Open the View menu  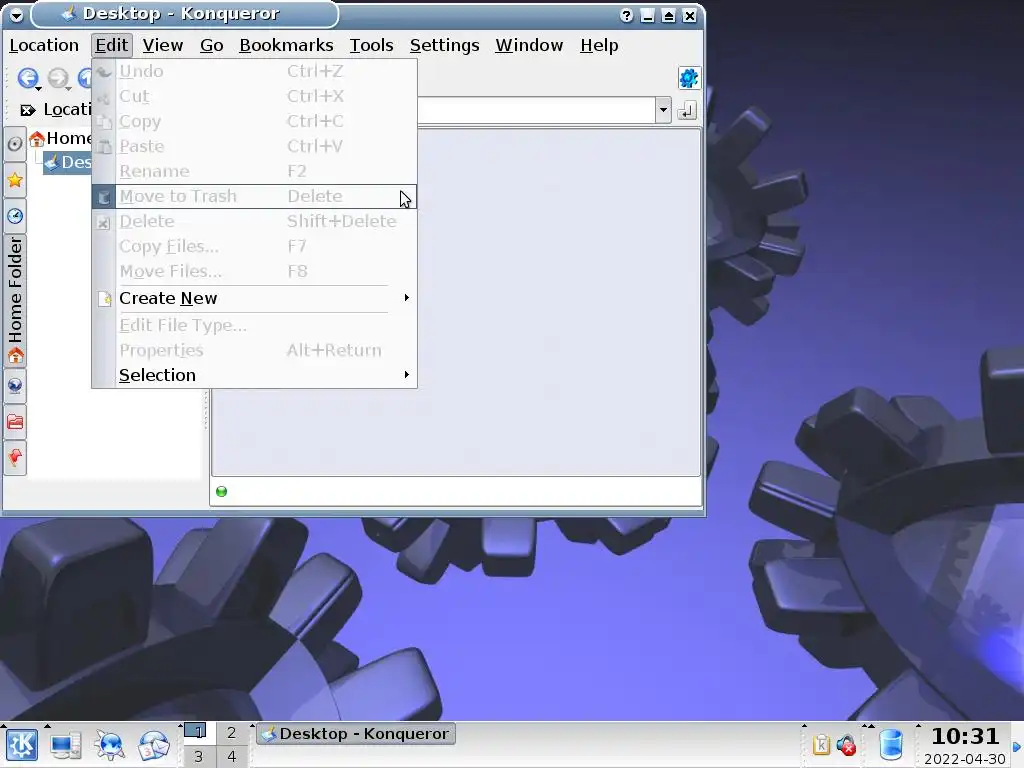[x=163, y=45]
